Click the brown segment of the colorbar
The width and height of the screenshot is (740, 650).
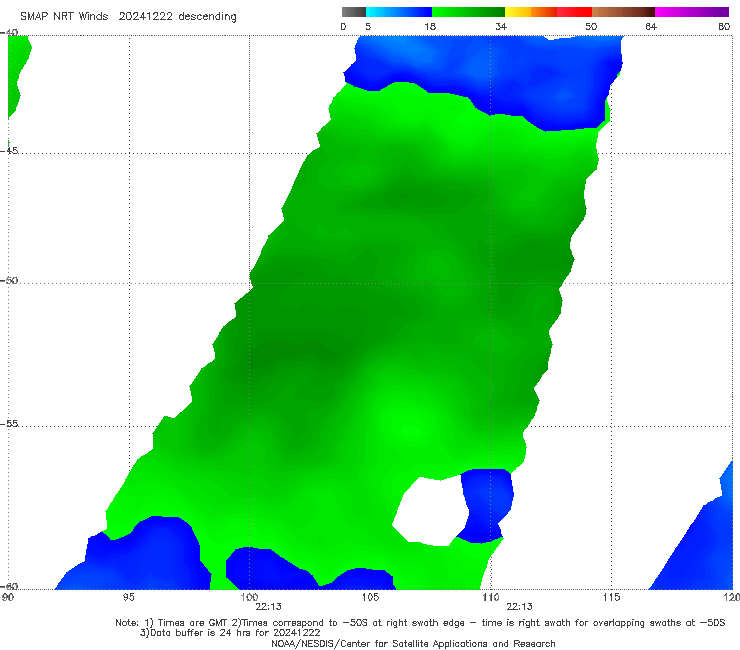(623, 12)
